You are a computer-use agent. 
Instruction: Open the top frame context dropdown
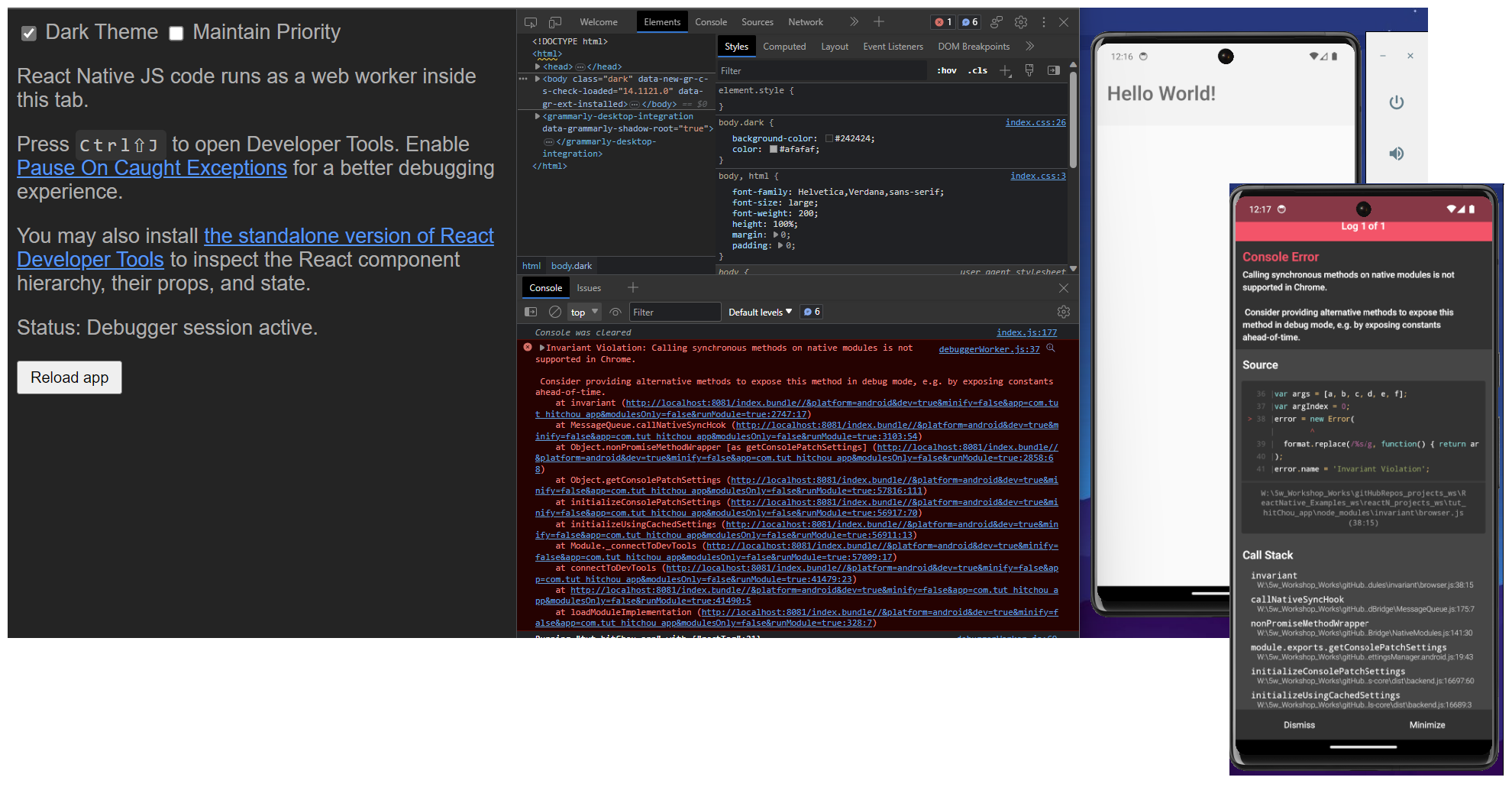tap(583, 312)
